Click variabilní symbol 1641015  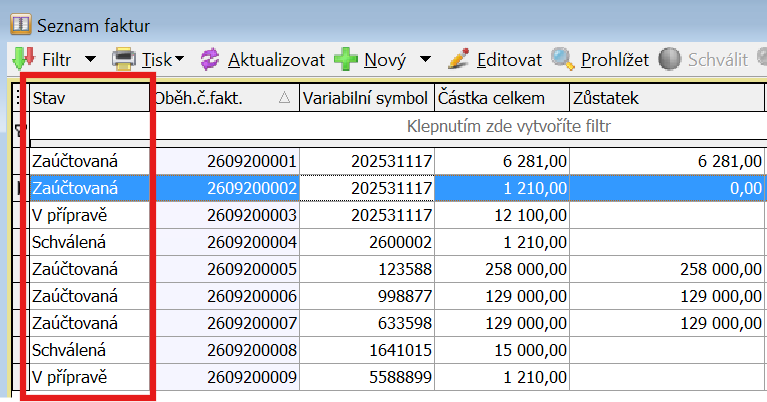[401, 350]
